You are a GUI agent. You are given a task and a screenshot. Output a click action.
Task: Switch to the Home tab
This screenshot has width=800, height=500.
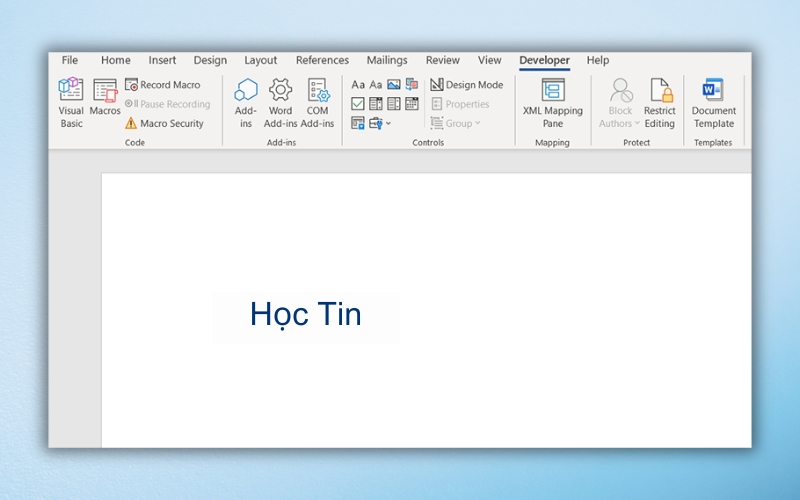[116, 60]
